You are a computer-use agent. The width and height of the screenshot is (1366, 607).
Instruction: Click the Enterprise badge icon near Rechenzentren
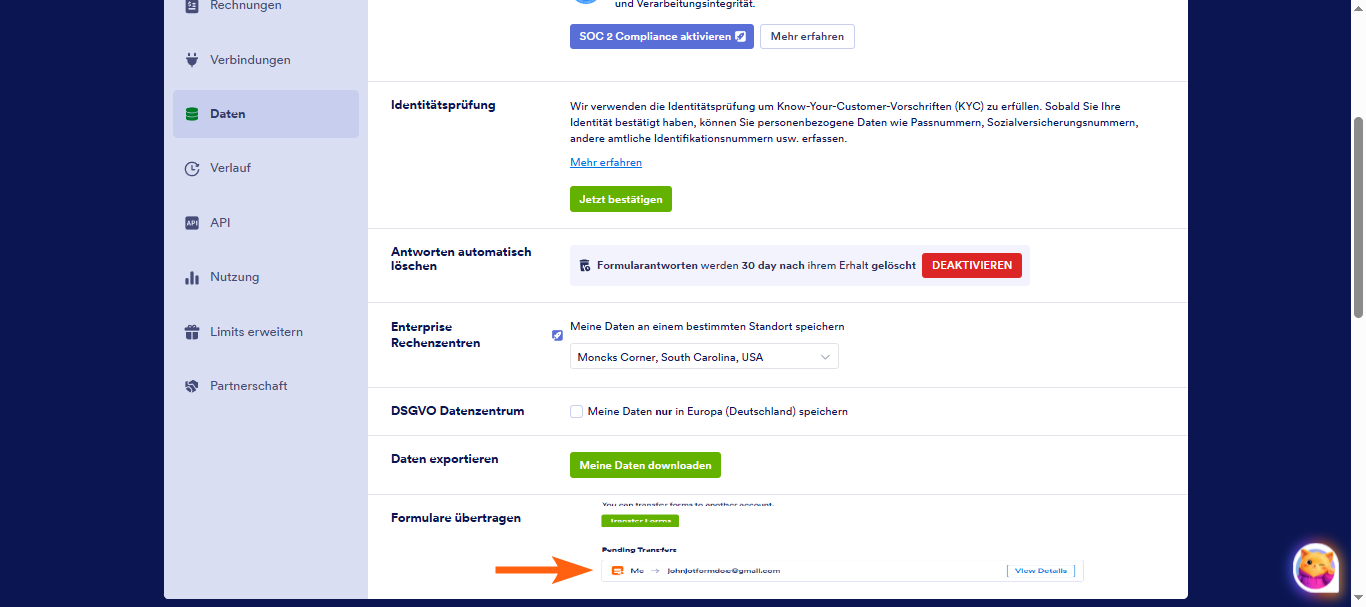[x=557, y=335]
